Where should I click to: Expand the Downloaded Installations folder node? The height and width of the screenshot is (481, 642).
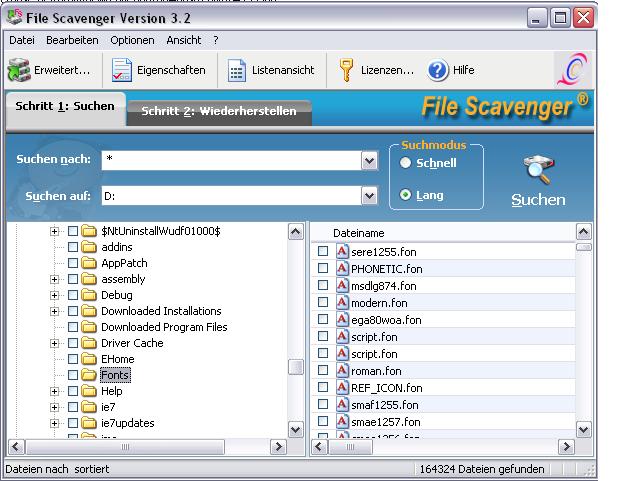pos(54,311)
